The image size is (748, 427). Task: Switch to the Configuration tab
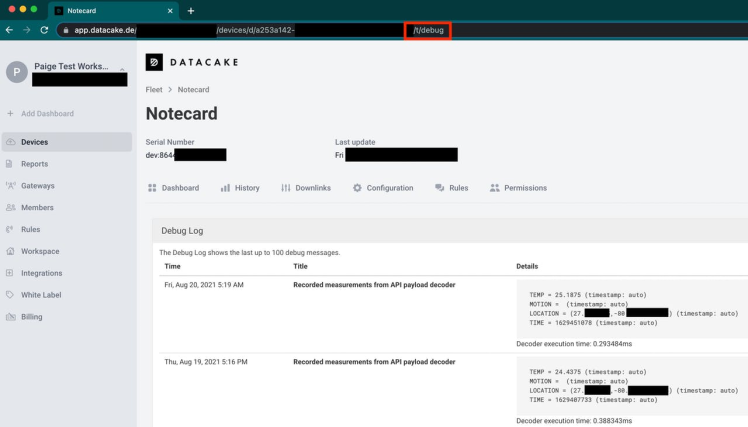pyautogui.click(x=383, y=188)
